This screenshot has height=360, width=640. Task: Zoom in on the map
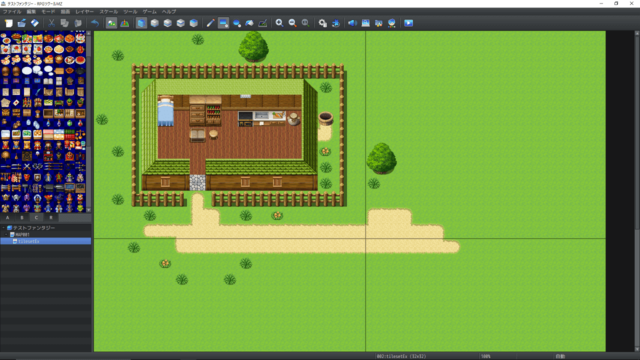(279, 23)
